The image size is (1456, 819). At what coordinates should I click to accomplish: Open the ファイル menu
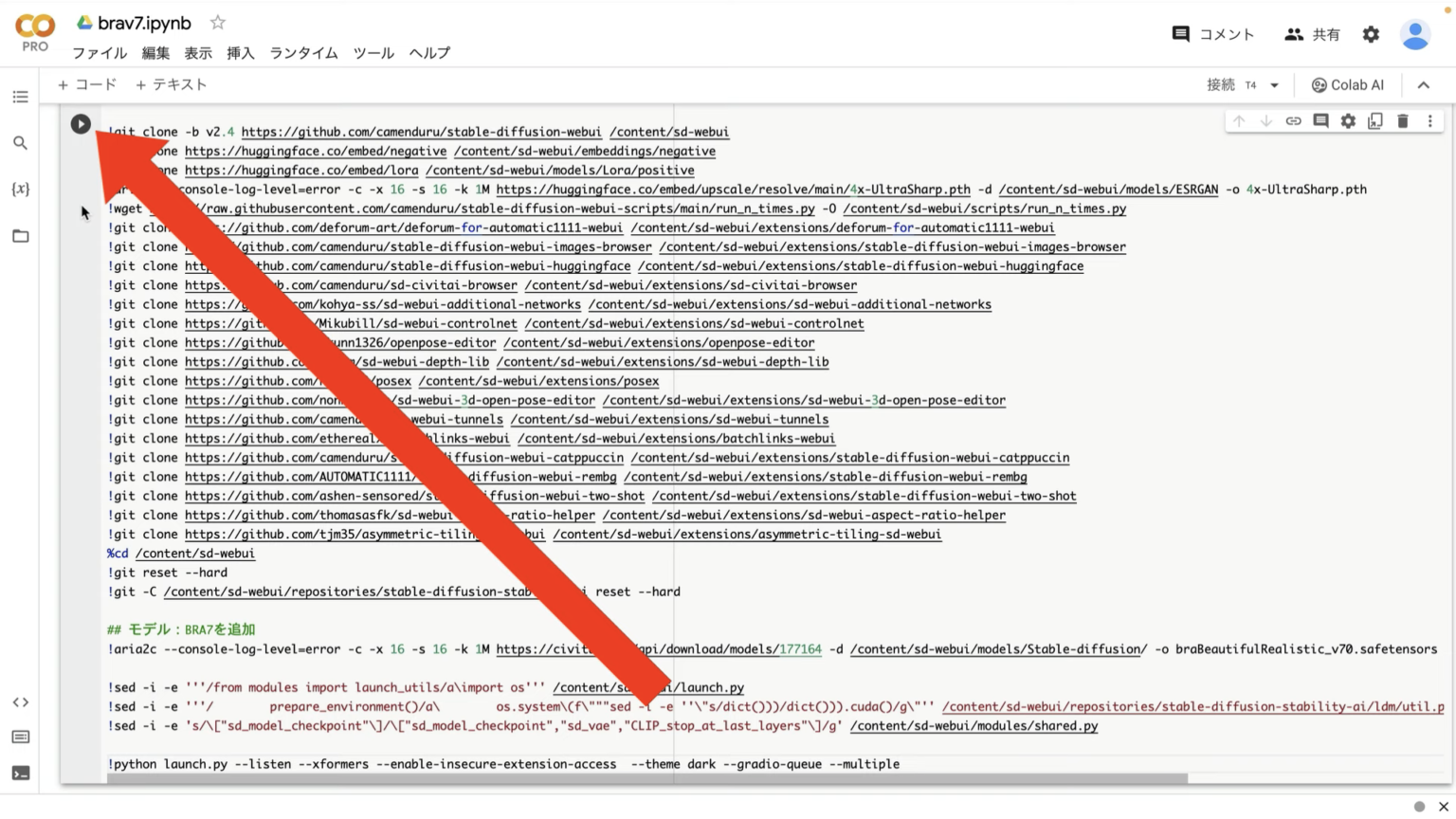(x=99, y=53)
